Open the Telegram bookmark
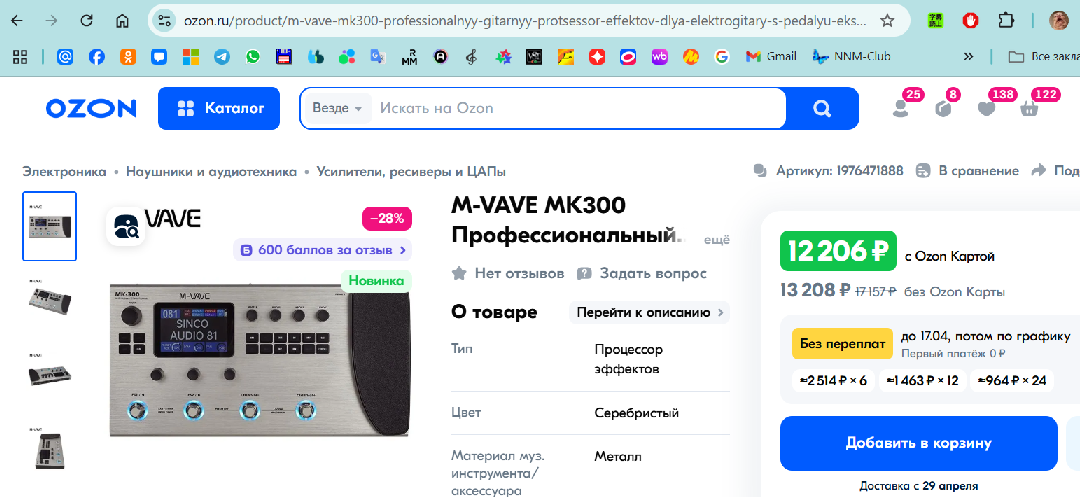Screen dimensions: 1080x497 222,57
